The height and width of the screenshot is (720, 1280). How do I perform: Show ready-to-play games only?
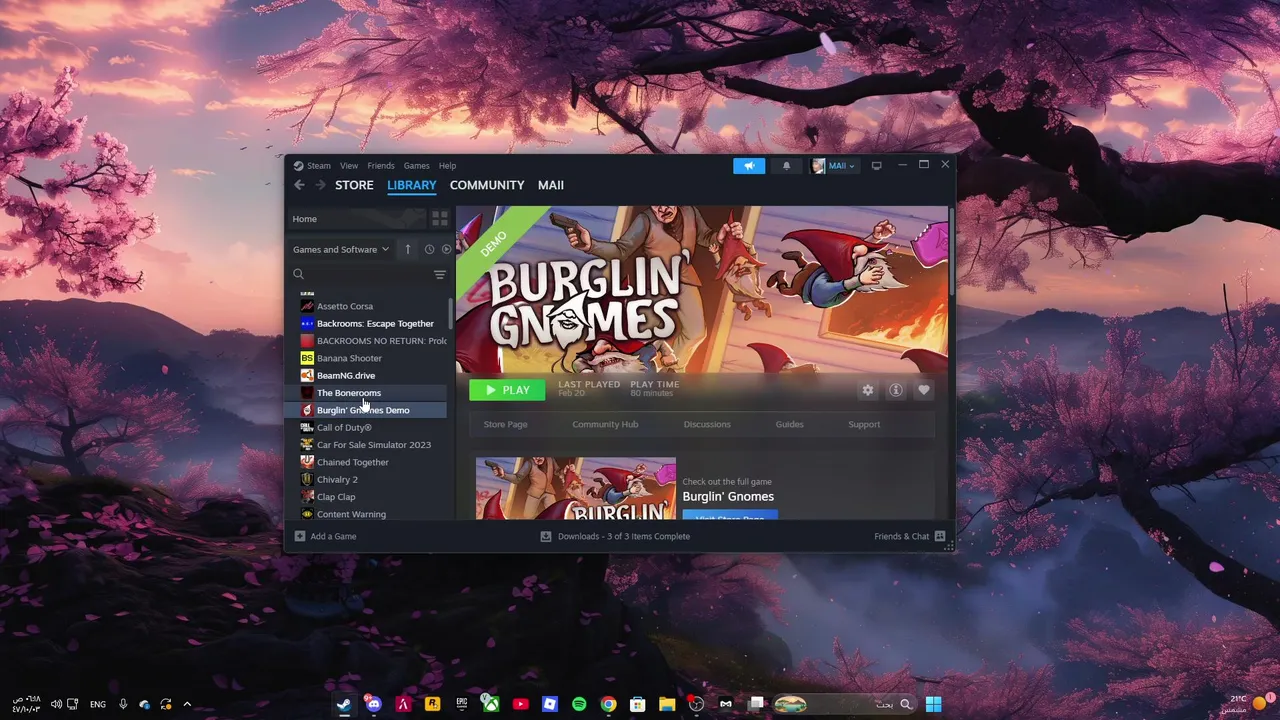(446, 249)
